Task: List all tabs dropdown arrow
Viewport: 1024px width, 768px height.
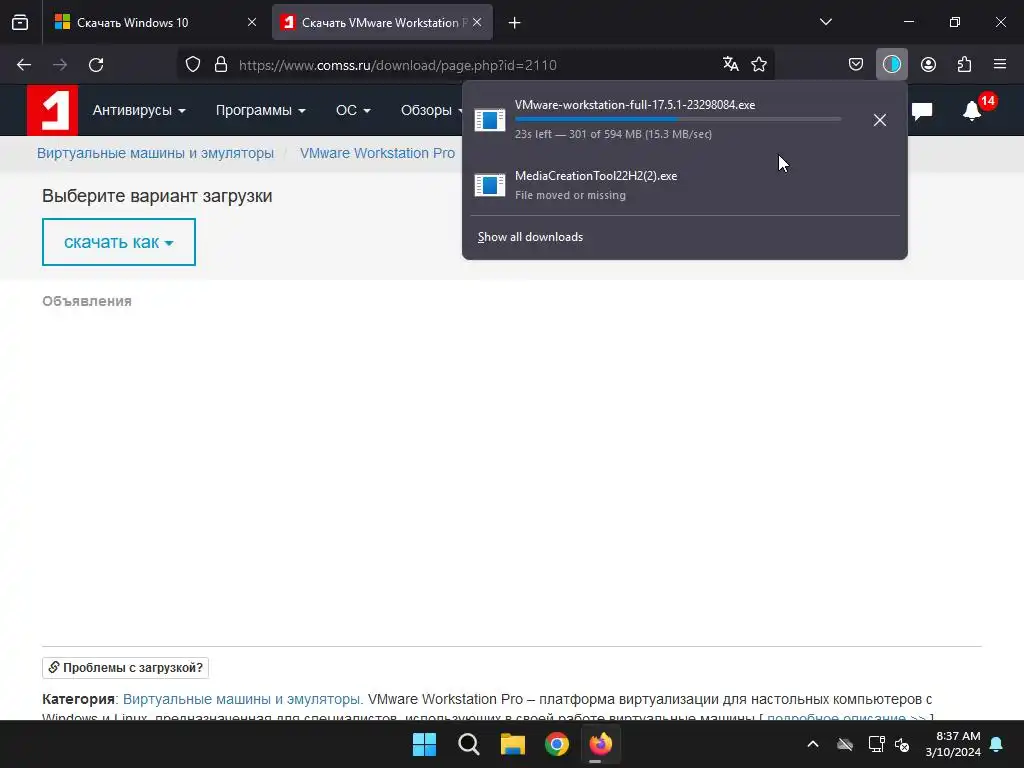Action: pos(825,22)
